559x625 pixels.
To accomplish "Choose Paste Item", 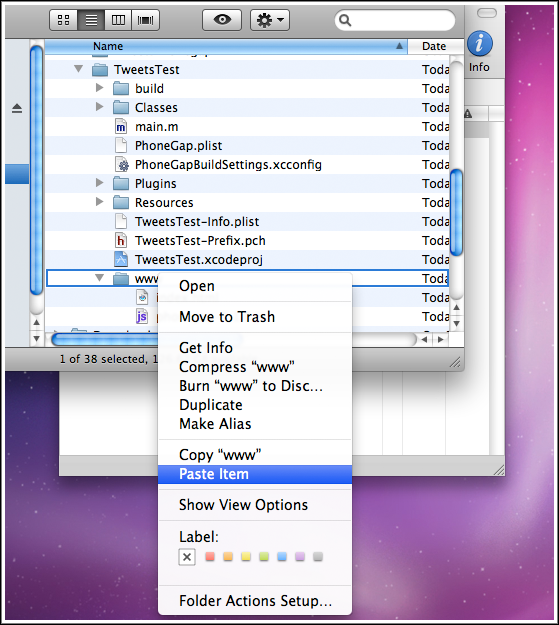I will point(255,474).
